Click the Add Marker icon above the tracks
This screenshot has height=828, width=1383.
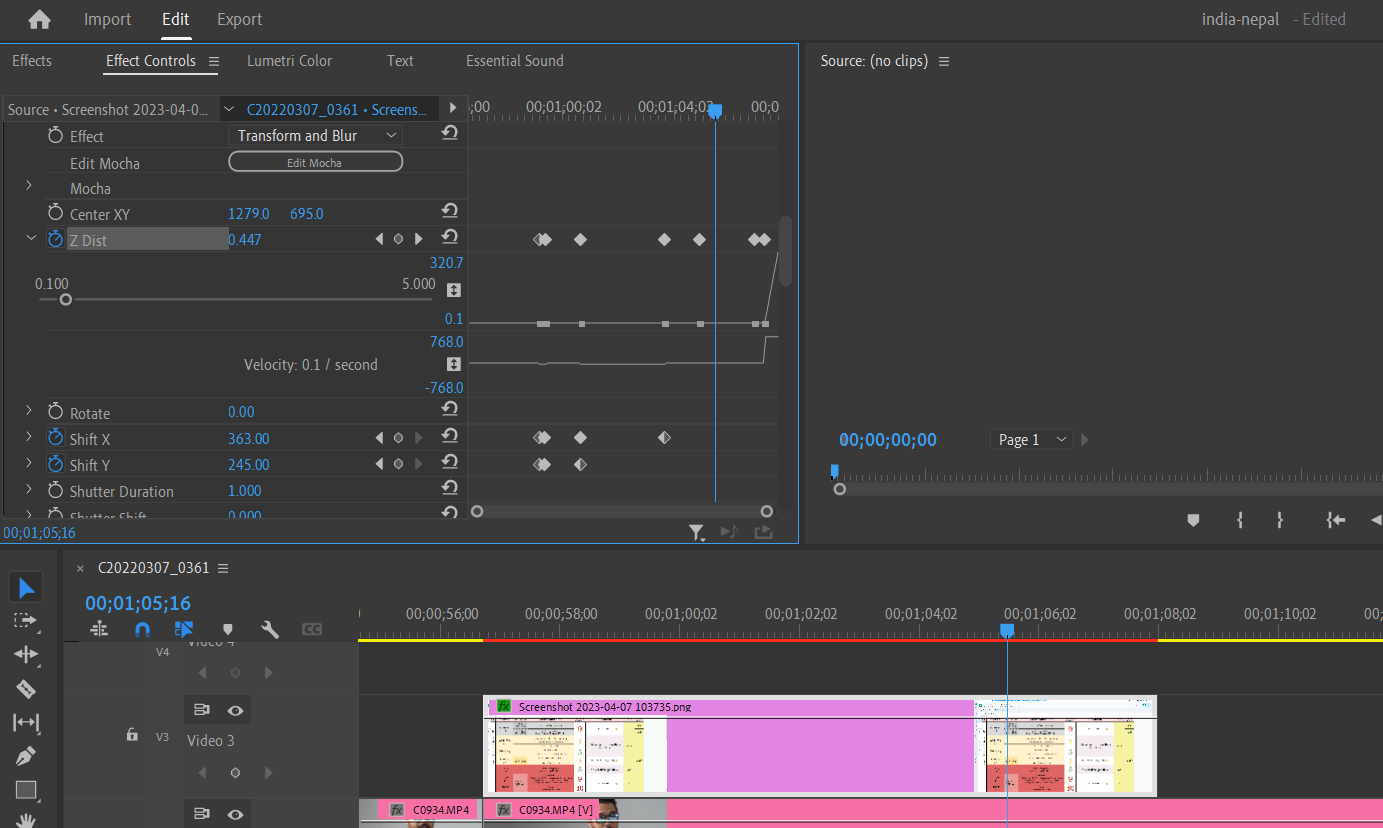pos(227,629)
